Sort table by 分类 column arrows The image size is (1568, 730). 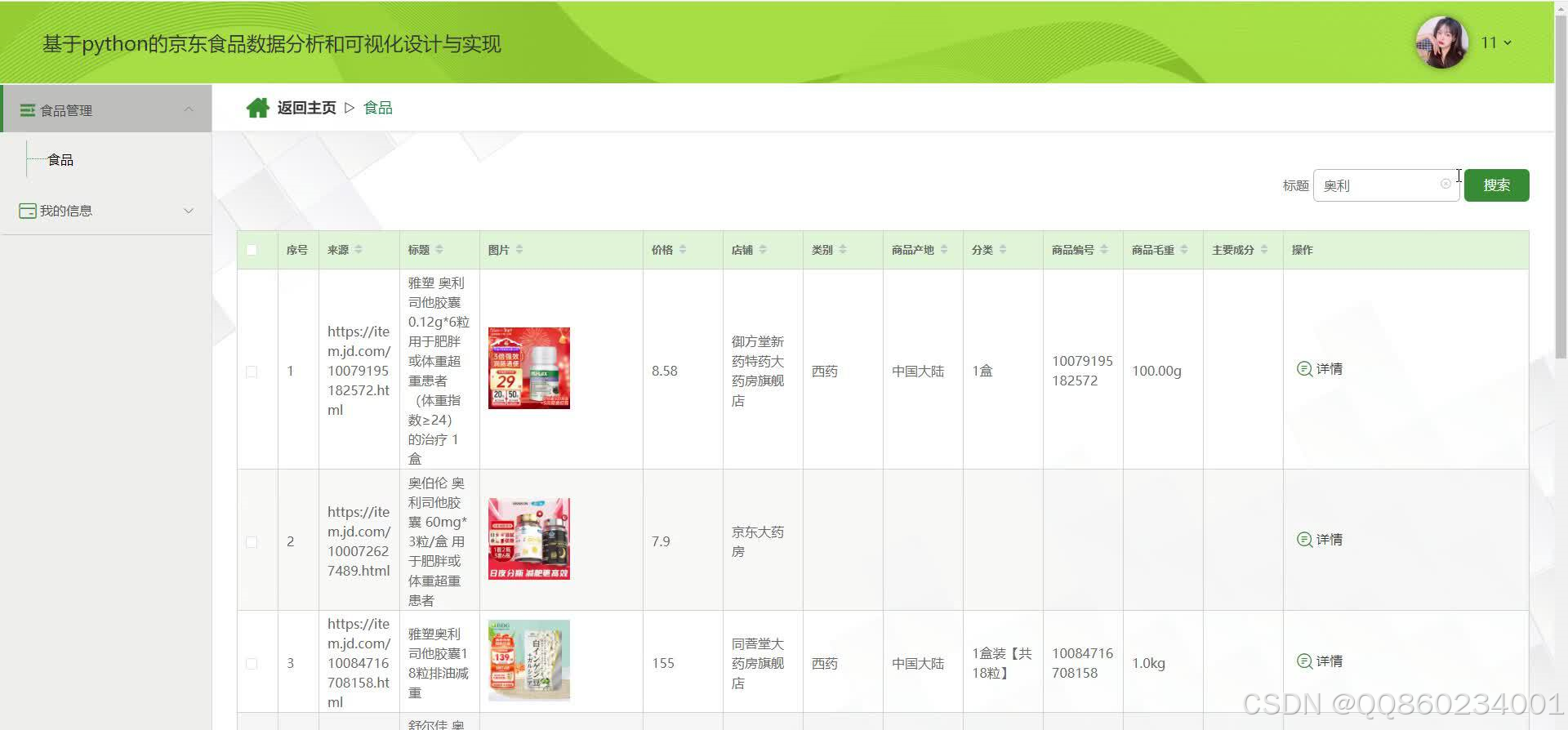[1003, 249]
